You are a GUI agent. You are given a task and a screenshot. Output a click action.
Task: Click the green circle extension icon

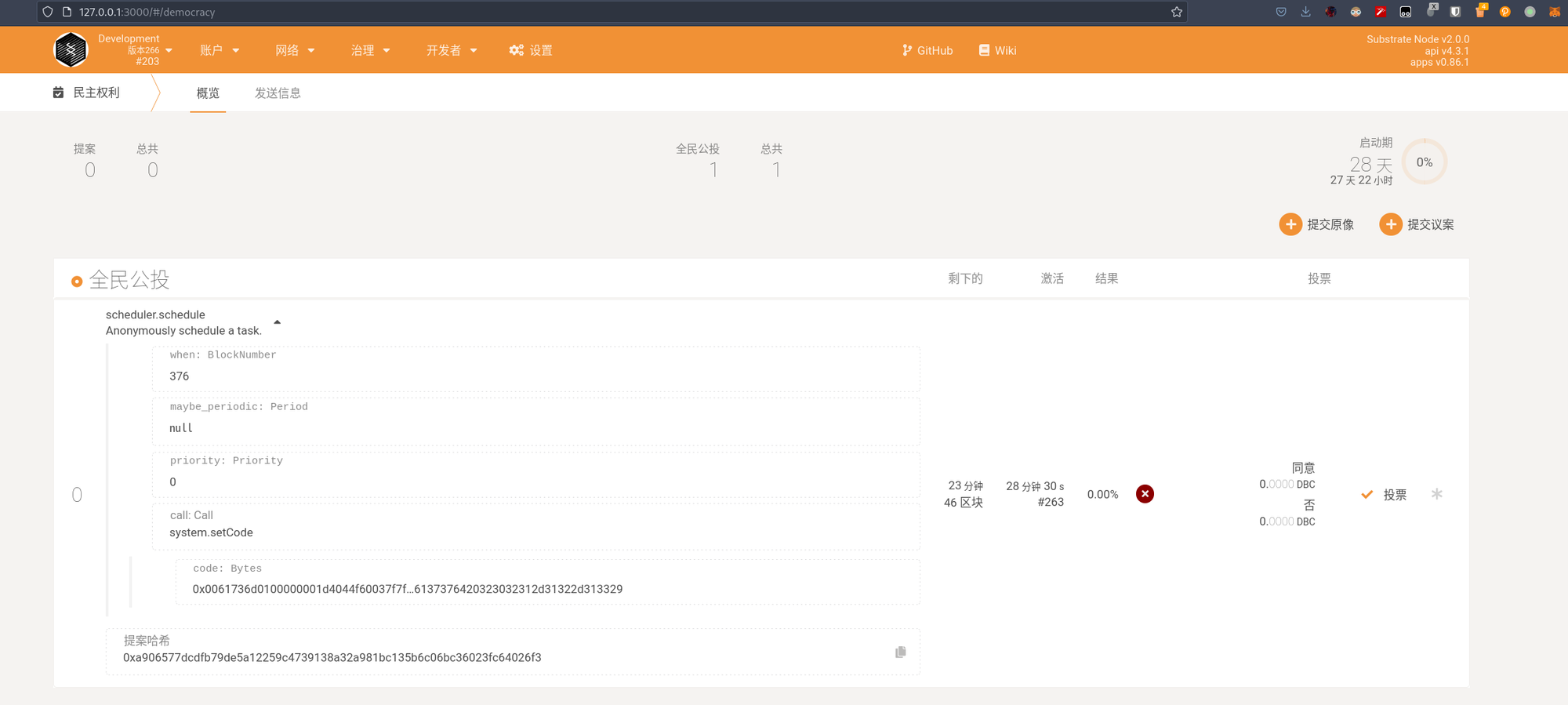pyautogui.click(x=1530, y=12)
